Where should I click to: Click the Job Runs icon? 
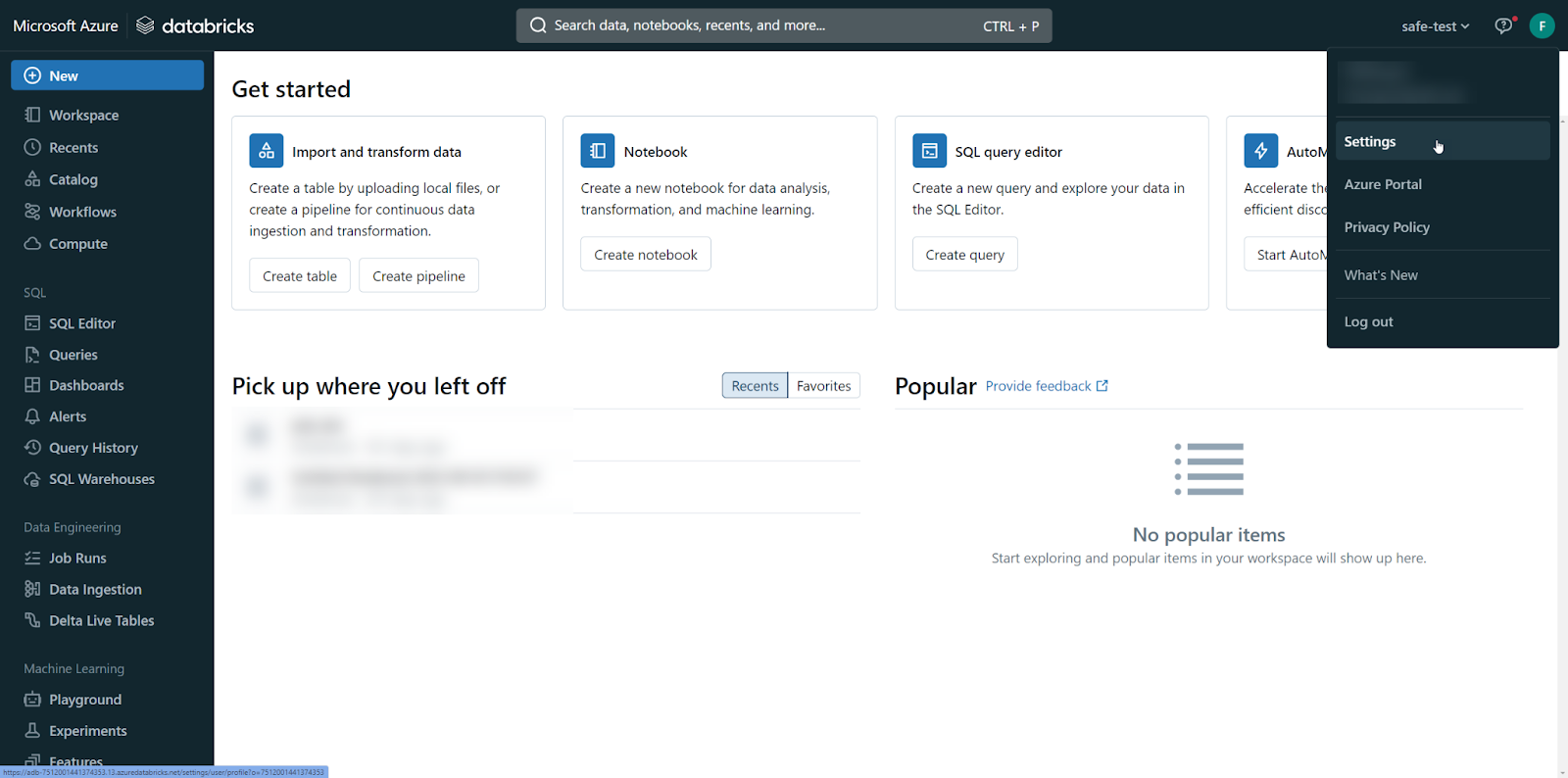32,558
